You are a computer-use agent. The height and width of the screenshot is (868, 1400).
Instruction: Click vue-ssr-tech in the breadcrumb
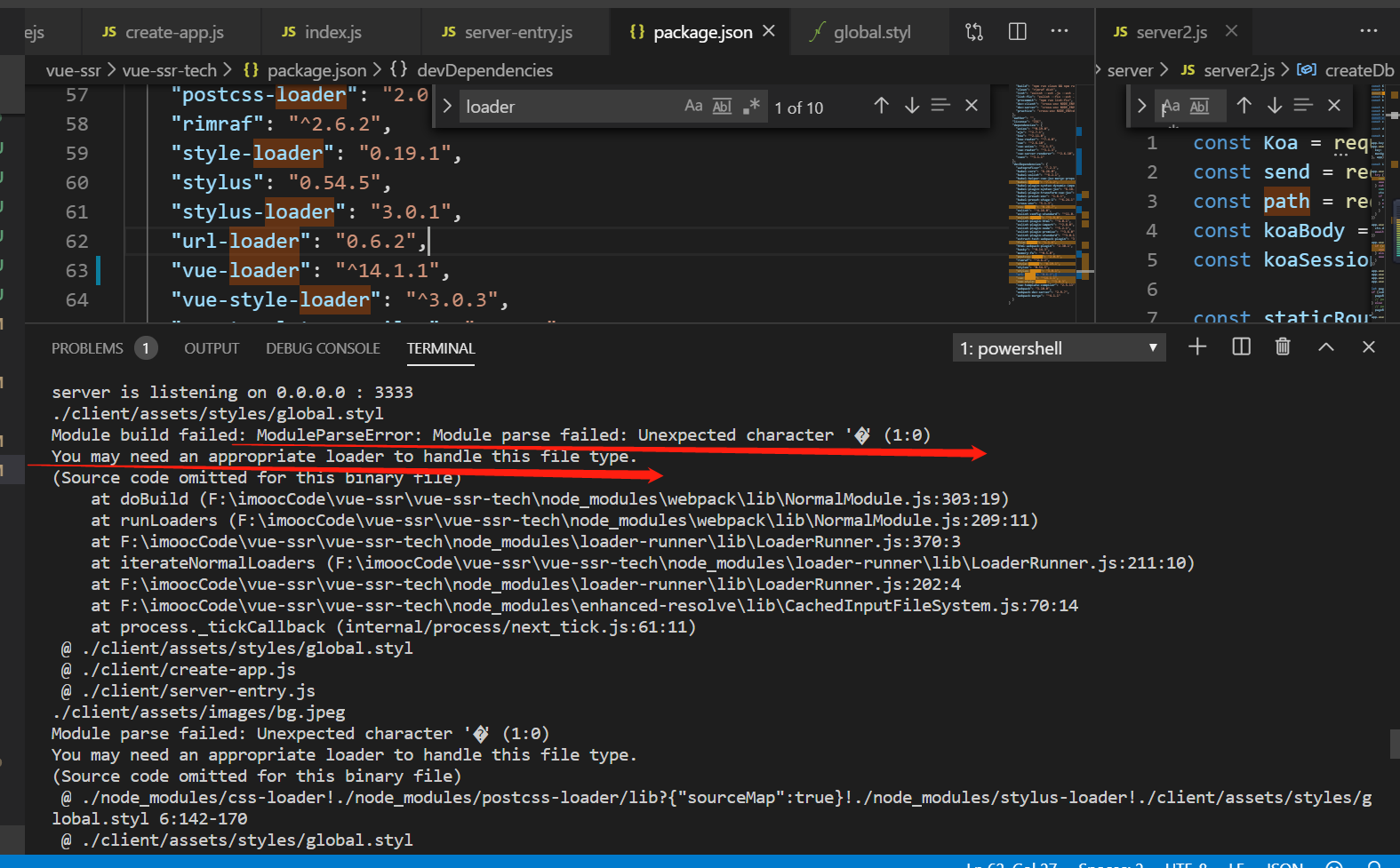click(169, 70)
